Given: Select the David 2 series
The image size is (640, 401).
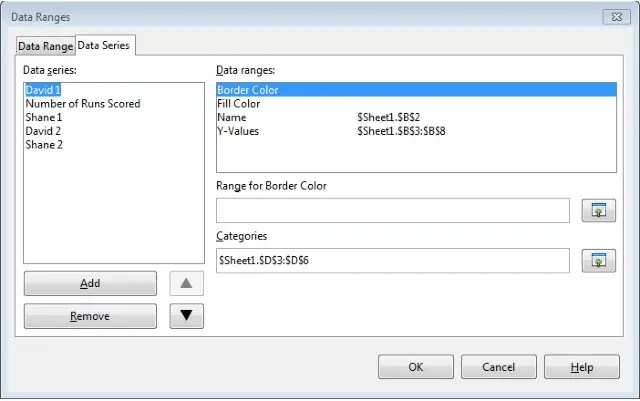Looking at the screenshot, I should click(43, 131).
